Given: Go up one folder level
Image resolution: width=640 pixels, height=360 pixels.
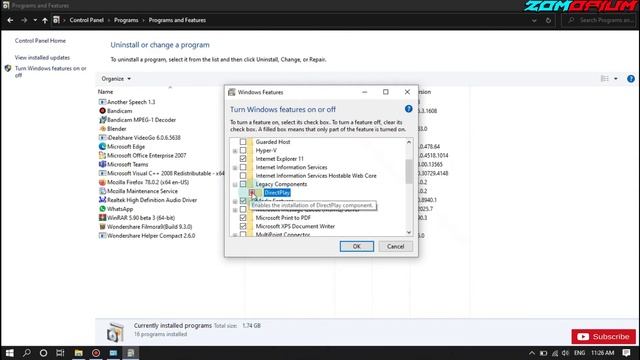Looking at the screenshot, I should pos(45,20).
